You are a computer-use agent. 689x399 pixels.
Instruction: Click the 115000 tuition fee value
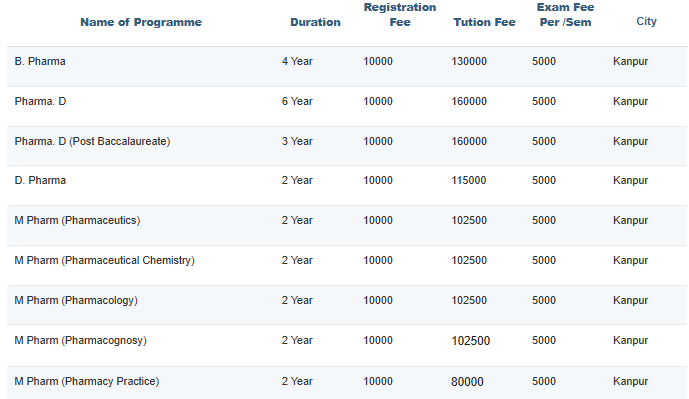click(x=468, y=180)
